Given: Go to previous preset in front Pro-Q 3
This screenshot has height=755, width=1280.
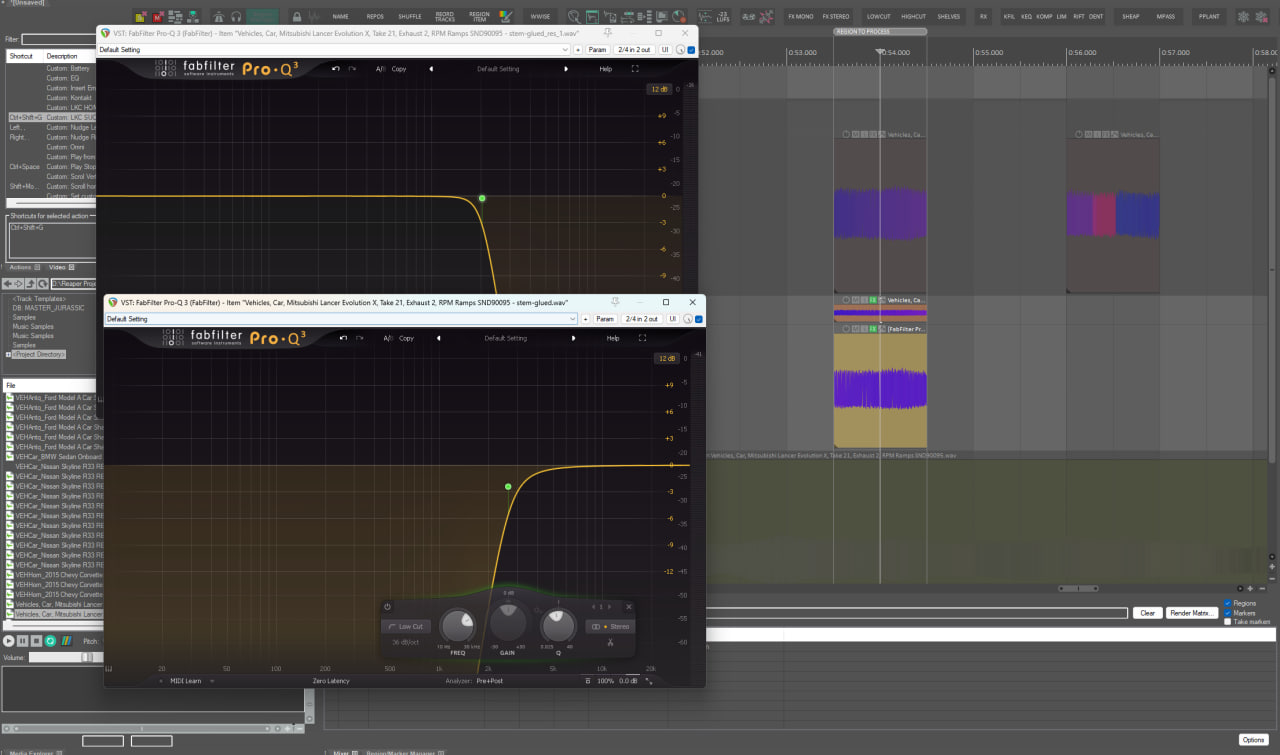Looking at the screenshot, I should pos(439,338).
